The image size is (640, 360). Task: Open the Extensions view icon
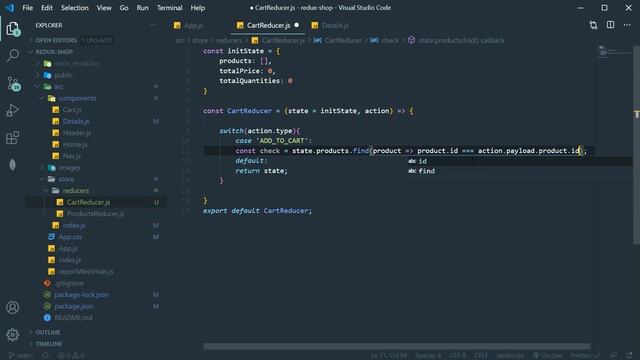tap(13, 138)
